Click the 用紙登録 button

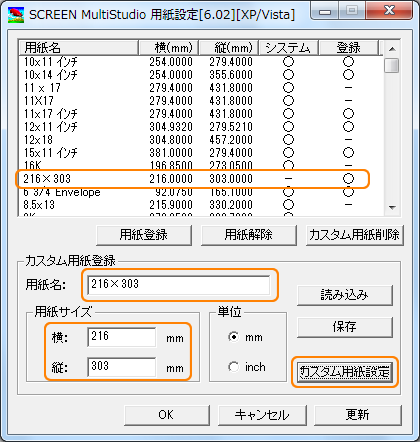[144, 235]
